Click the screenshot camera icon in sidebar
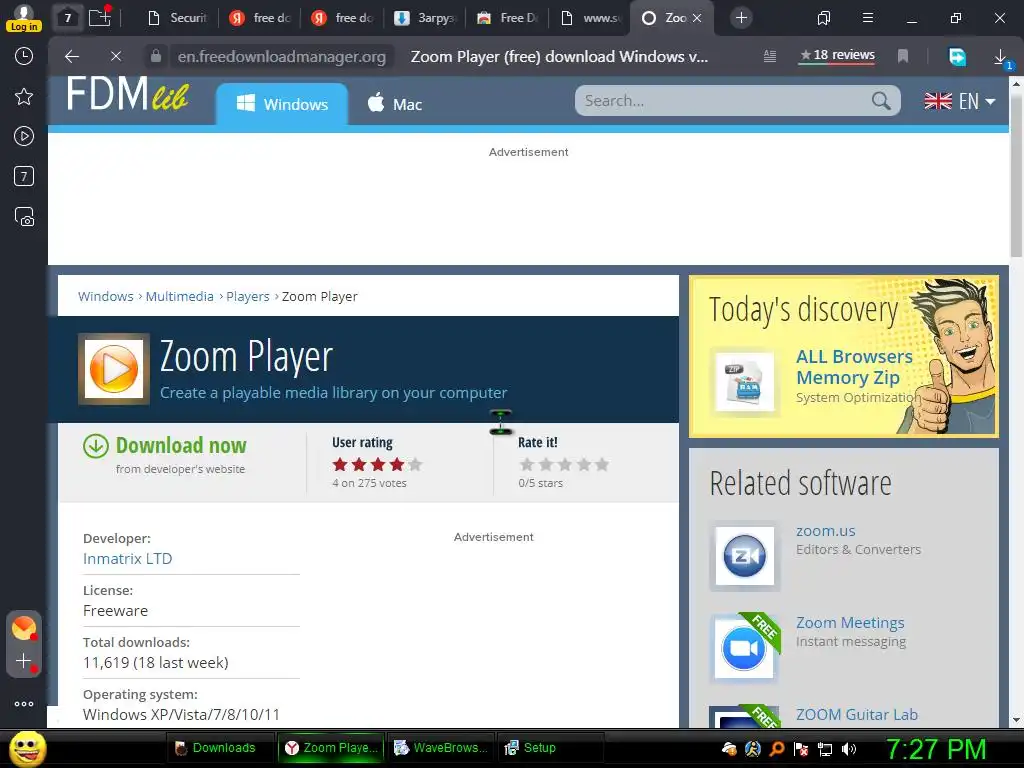The width and height of the screenshot is (1024, 768). [x=24, y=217]
